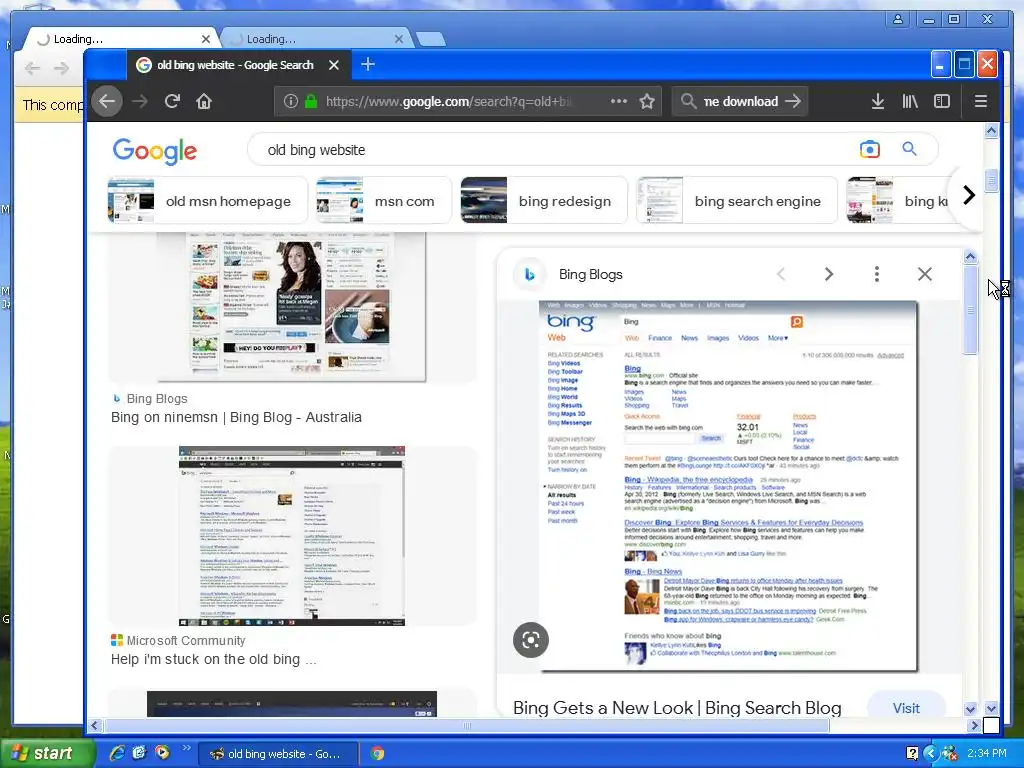
Task: Click the page vertical scrollbar down arrow
Action: coord(991,709)
